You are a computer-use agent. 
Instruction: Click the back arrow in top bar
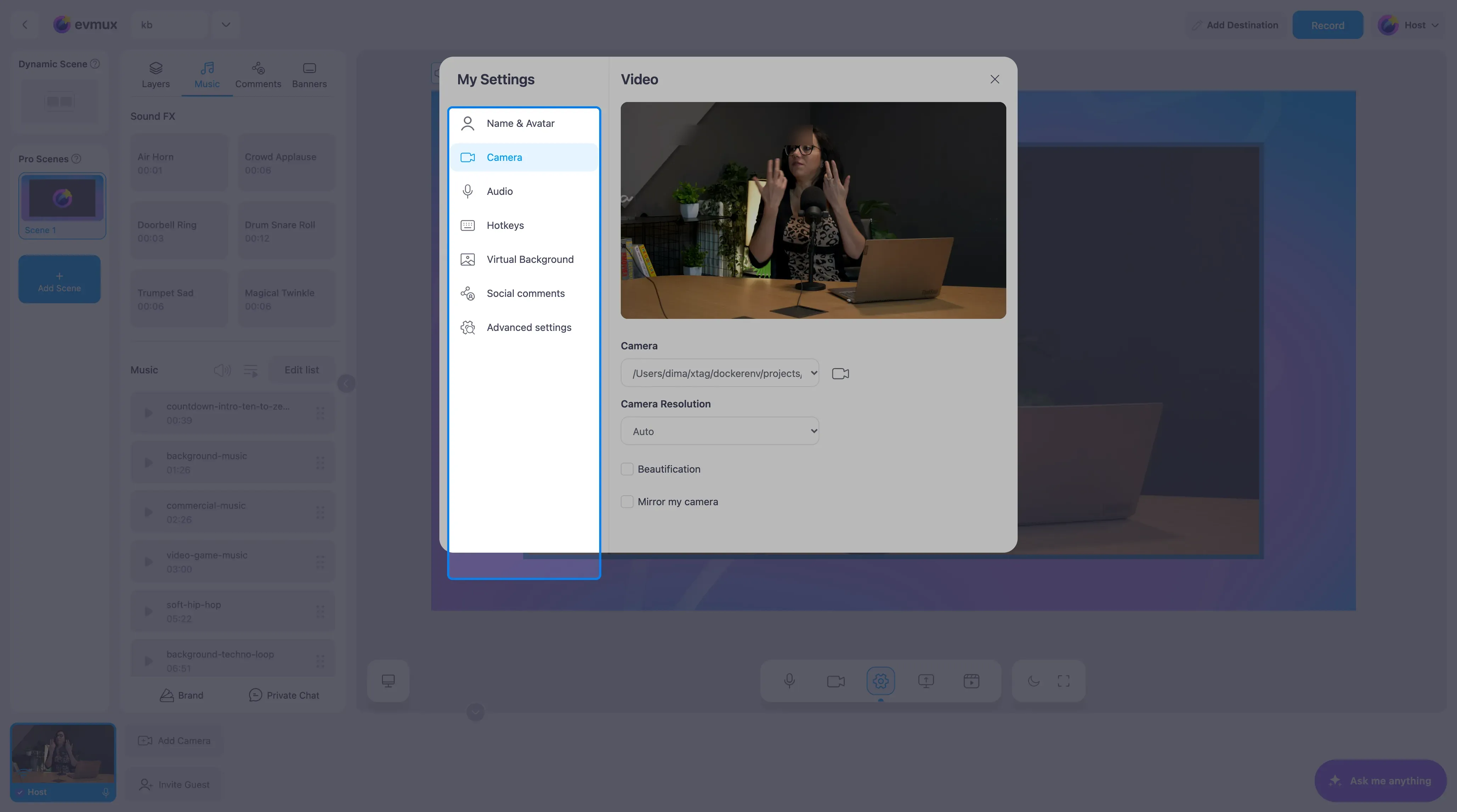[x=25, y=25]
